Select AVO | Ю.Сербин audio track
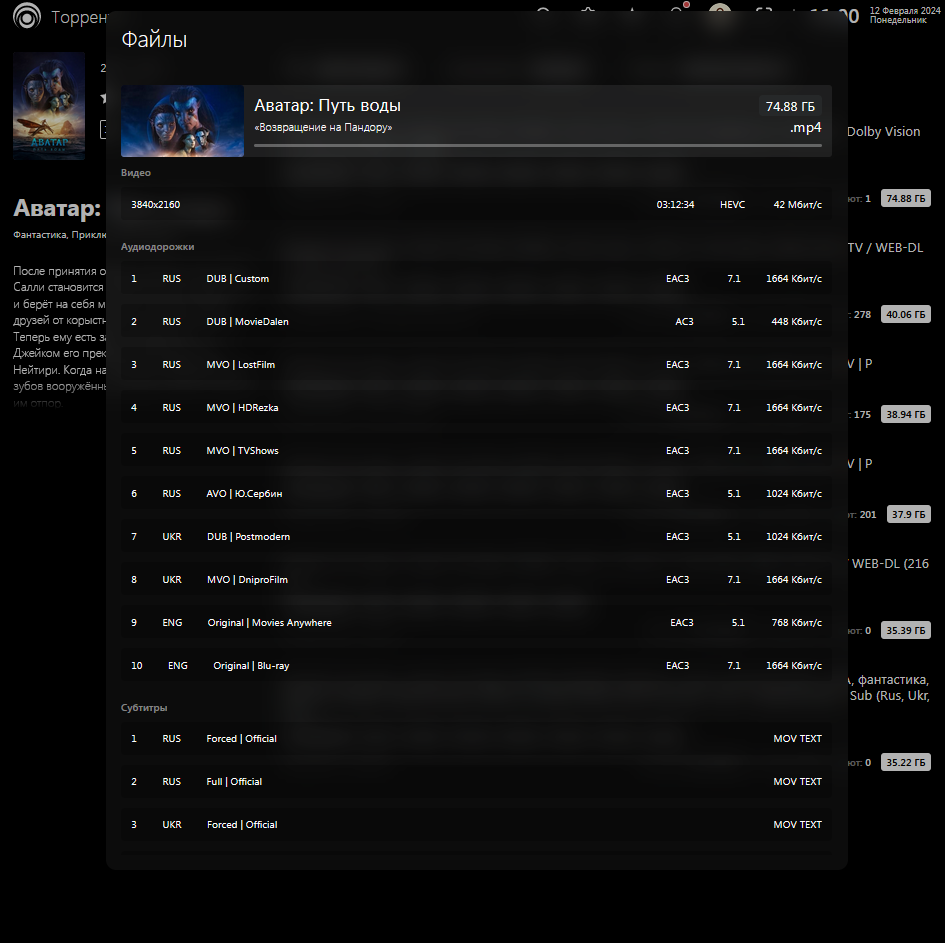Viewport: 945px width, 943px height. click(476, 493)
